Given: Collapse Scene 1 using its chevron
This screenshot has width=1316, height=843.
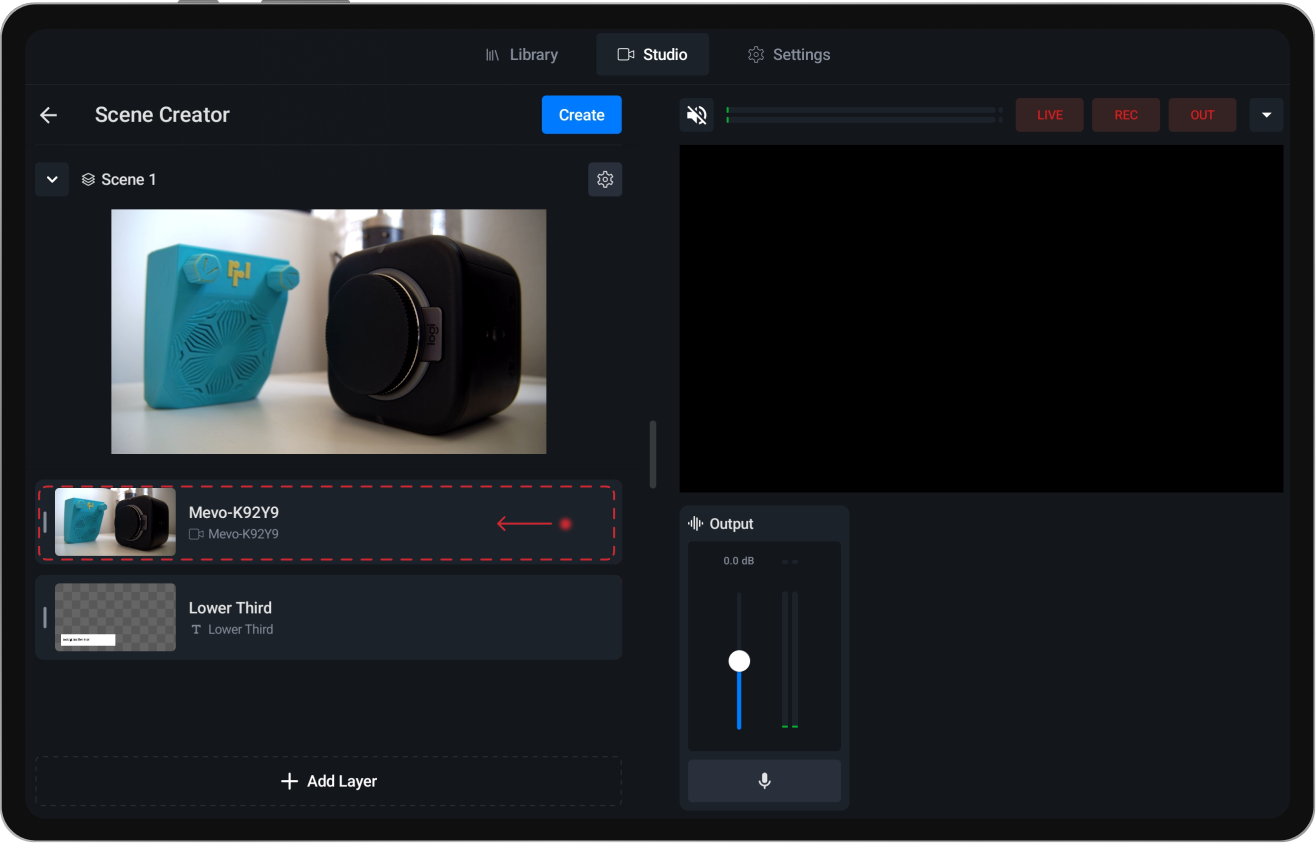Looking at the screenshot, I should tap(52, 179).
